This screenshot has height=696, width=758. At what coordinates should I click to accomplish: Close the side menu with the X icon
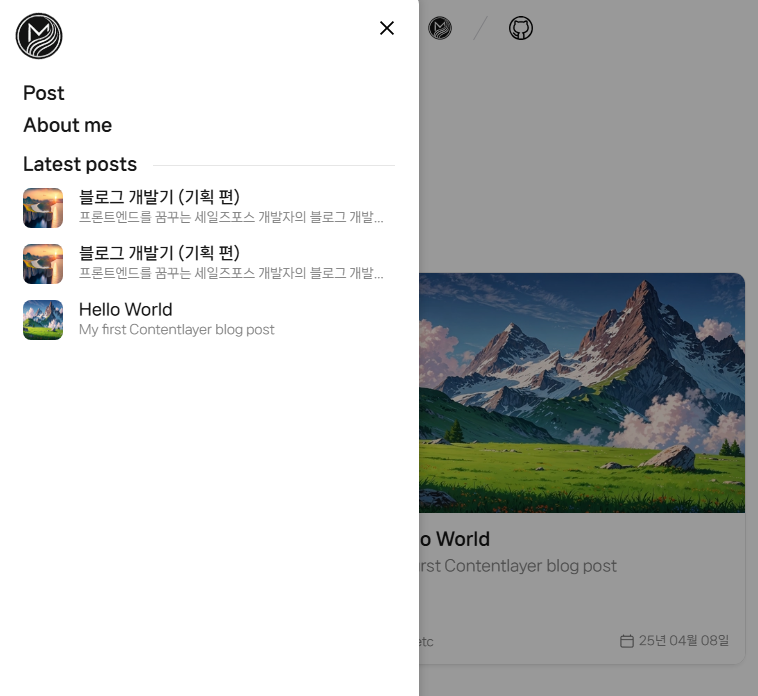point(387,28)
